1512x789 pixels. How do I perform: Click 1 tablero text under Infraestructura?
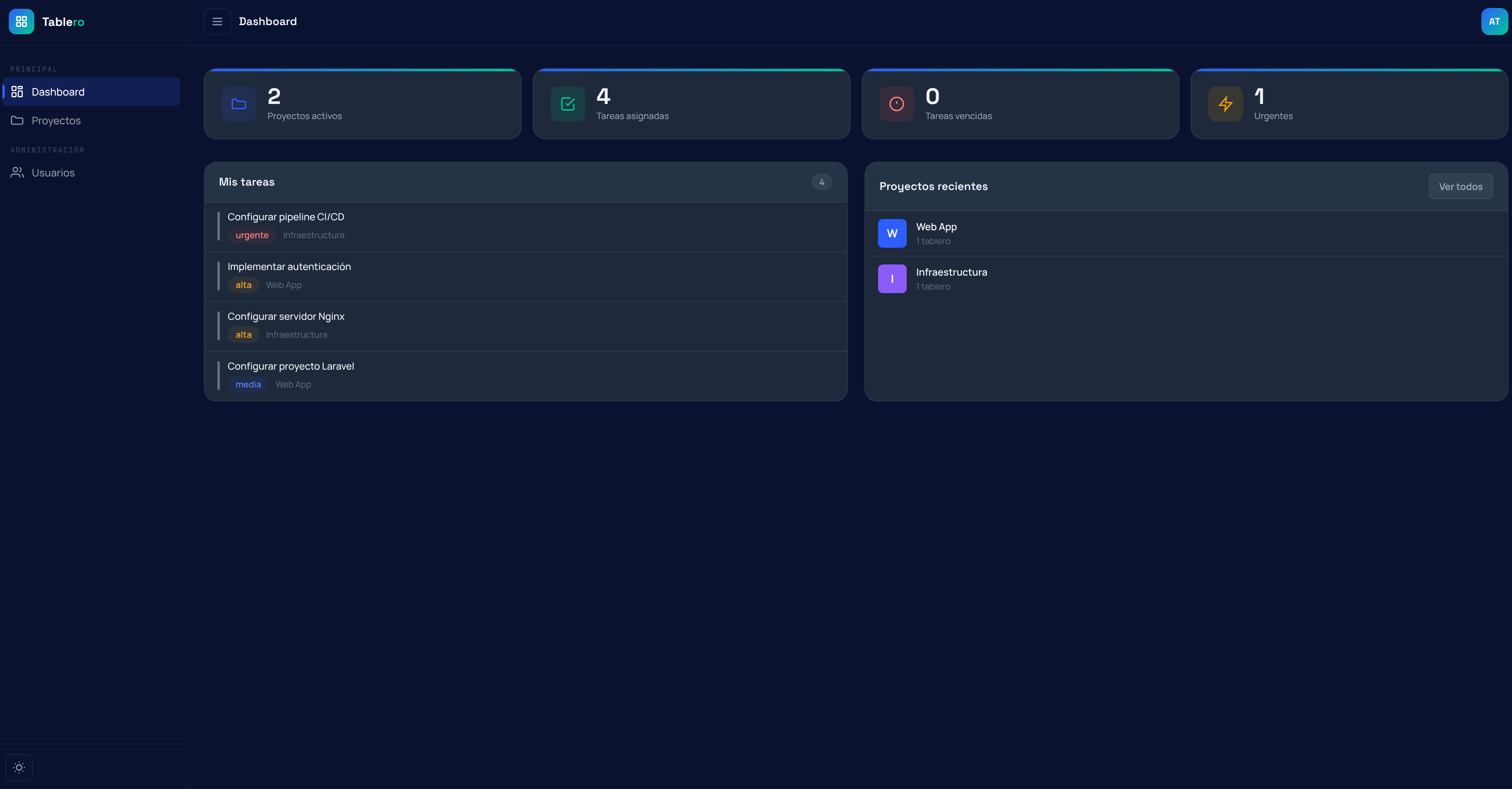933,286
